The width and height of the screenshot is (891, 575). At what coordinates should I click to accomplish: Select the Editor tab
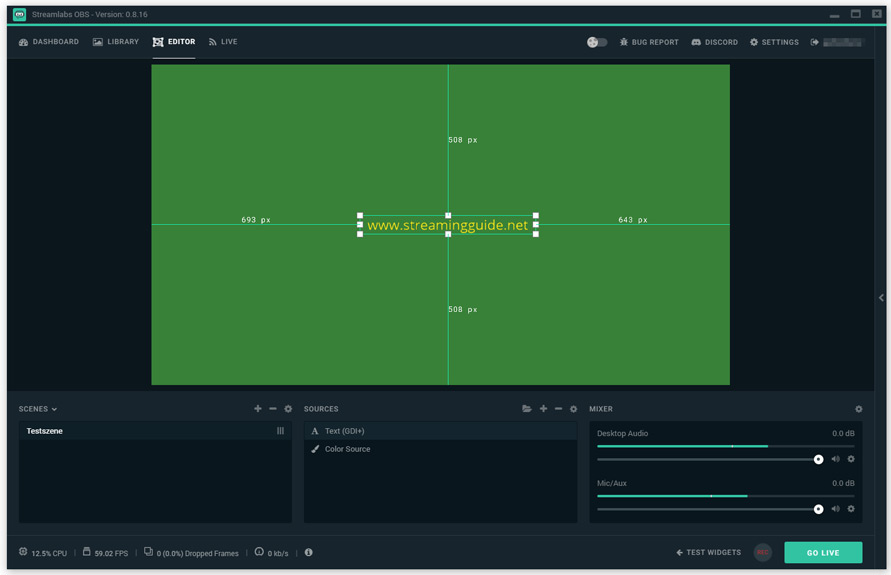[x=174, y=42]
